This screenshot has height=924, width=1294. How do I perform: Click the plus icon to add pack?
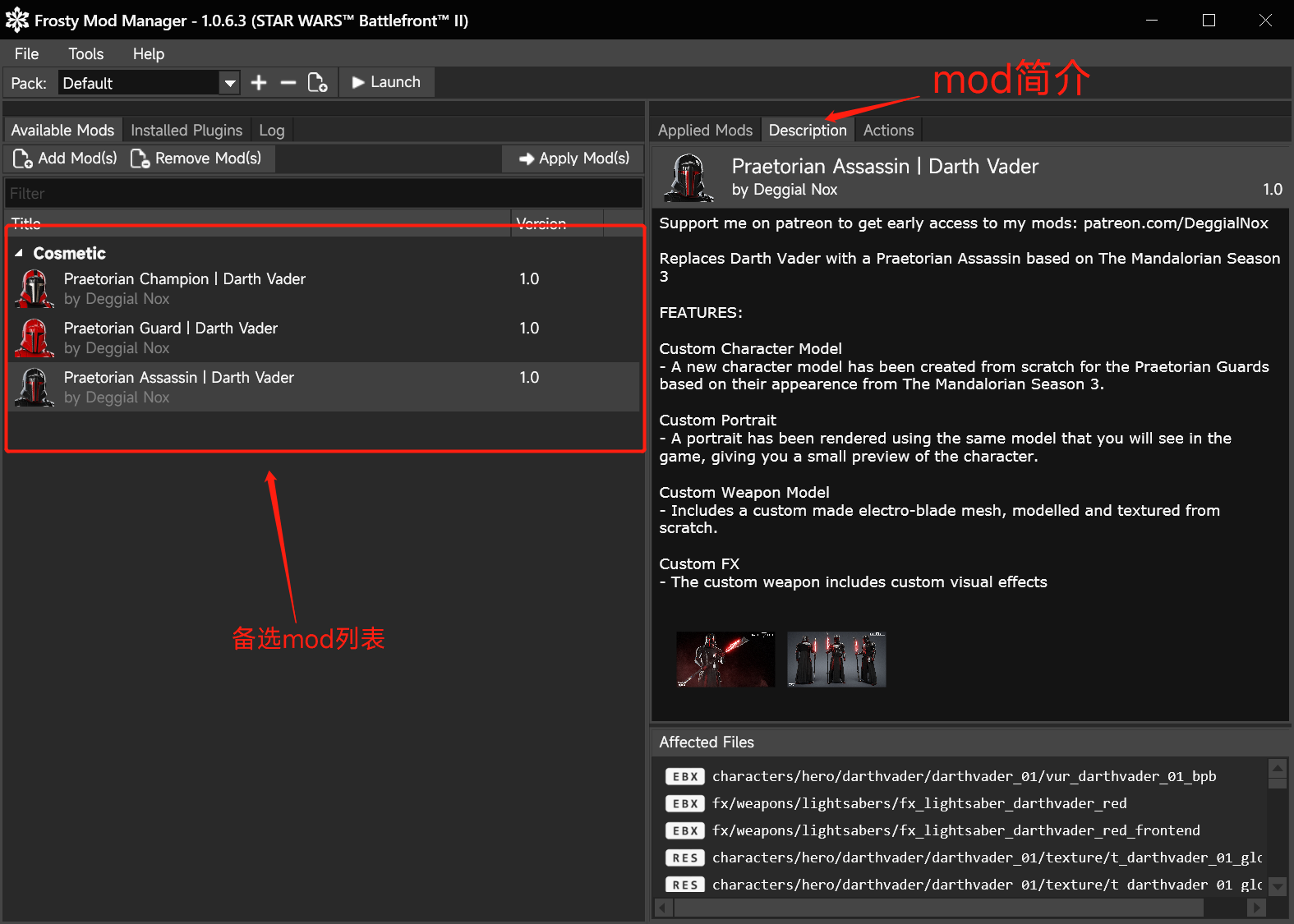tap(259, 83)
